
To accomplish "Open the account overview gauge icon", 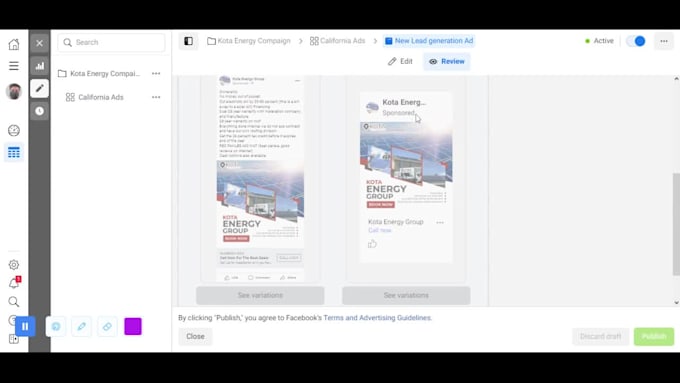I will [14, 131].
